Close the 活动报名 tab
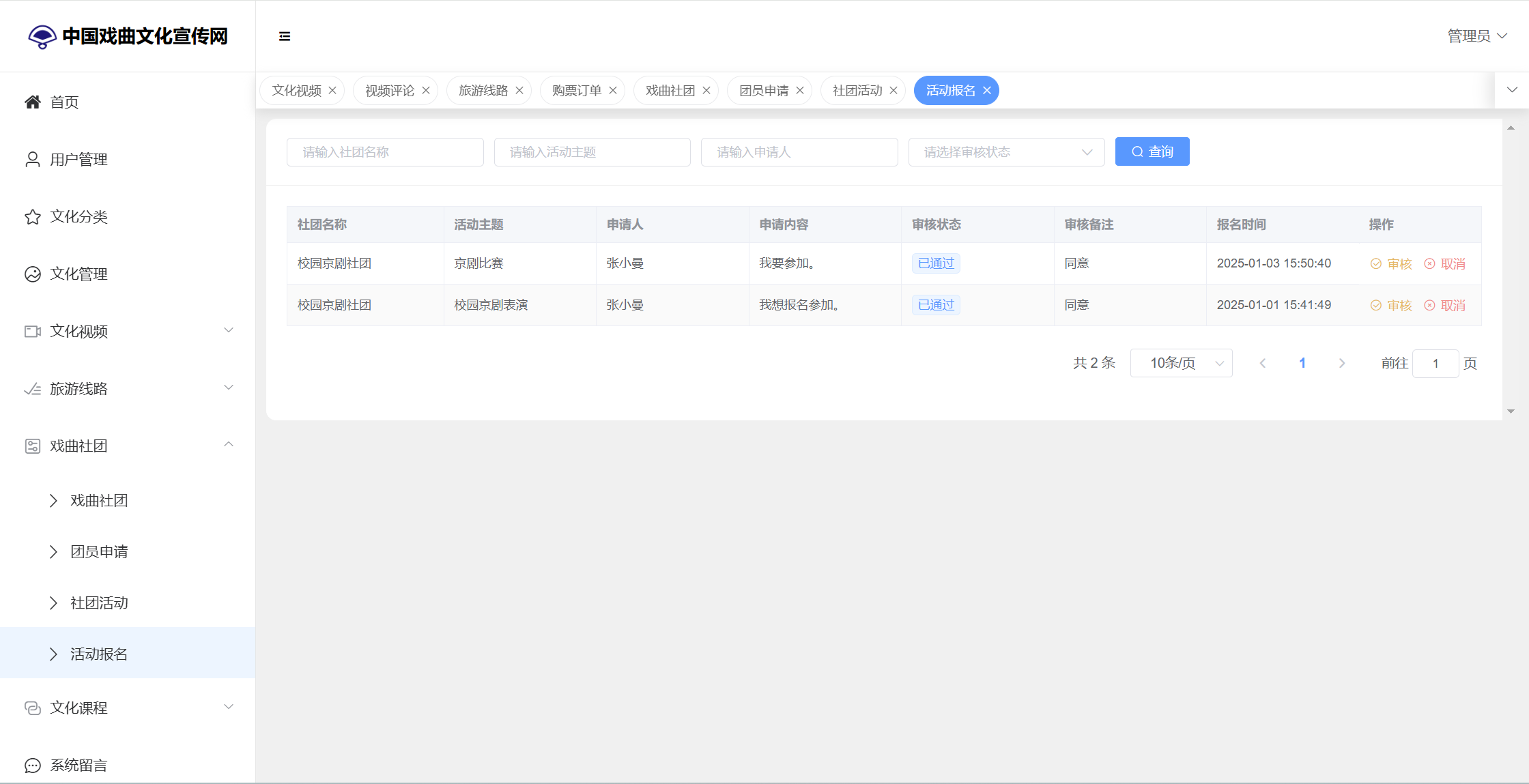Viewport: 1529px width, 784px height. tap(987, 91)
